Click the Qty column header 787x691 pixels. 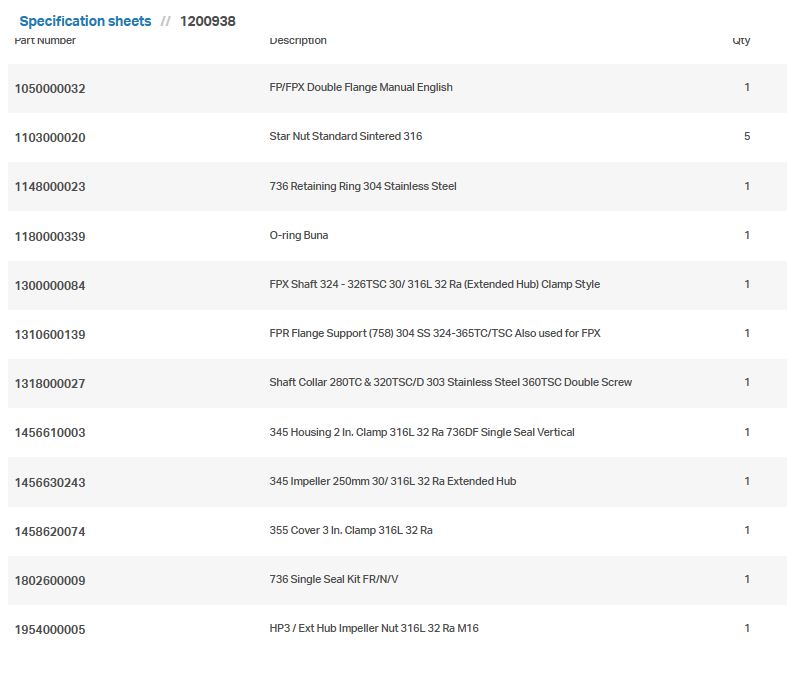pos(741,41)
